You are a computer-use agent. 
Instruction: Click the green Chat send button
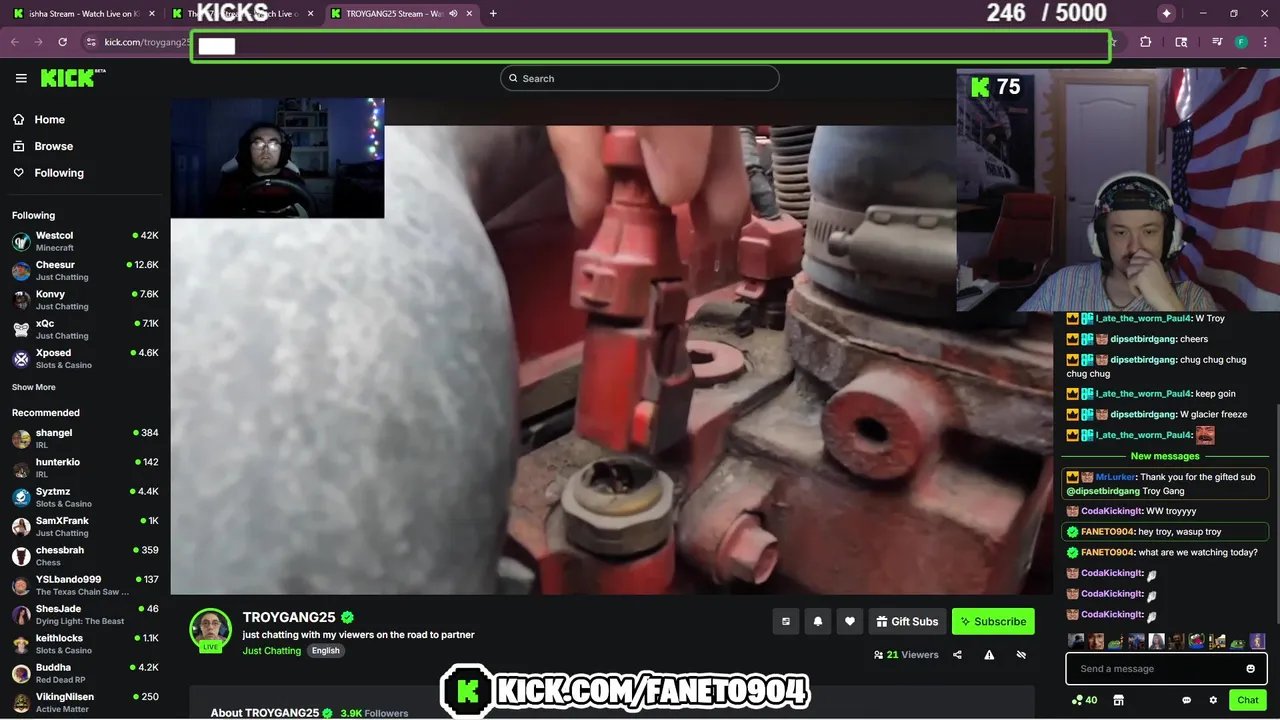(1248, 700)
